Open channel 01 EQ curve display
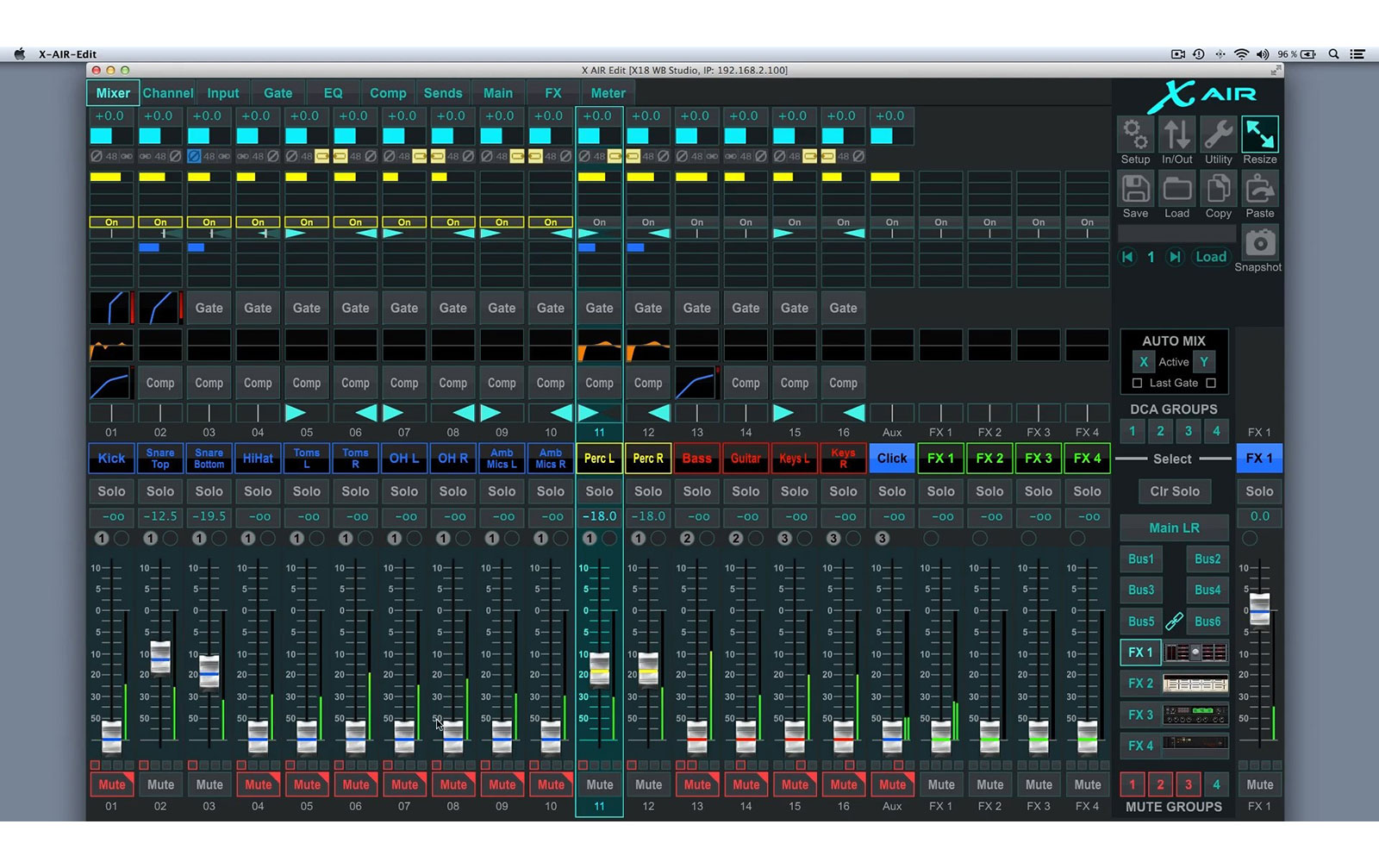1379x868 pixels. (x=111, y=346)
